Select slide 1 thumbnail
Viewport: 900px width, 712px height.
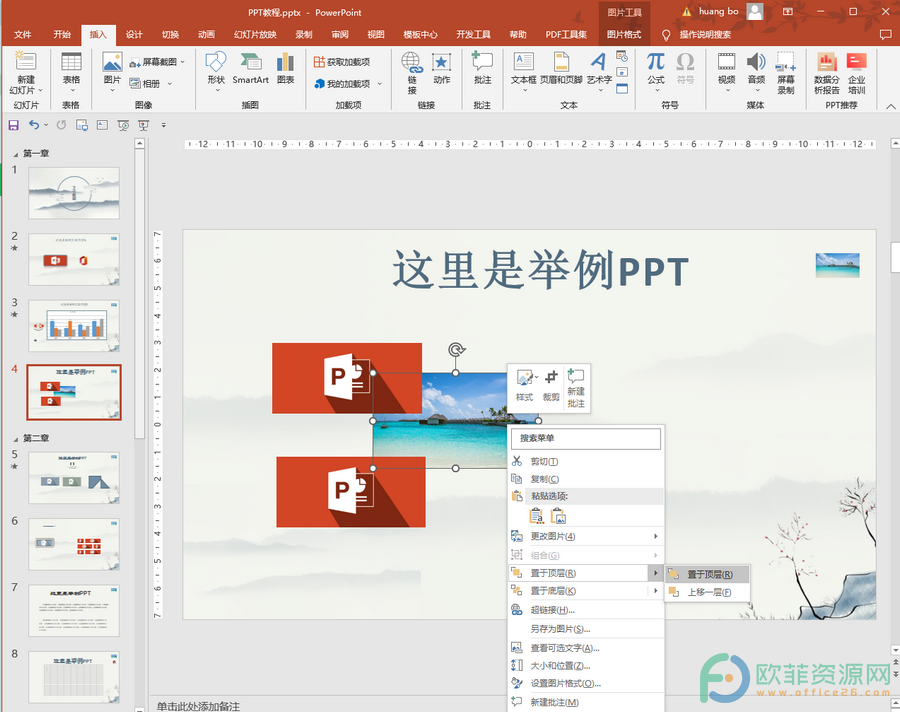coord(74,193)
